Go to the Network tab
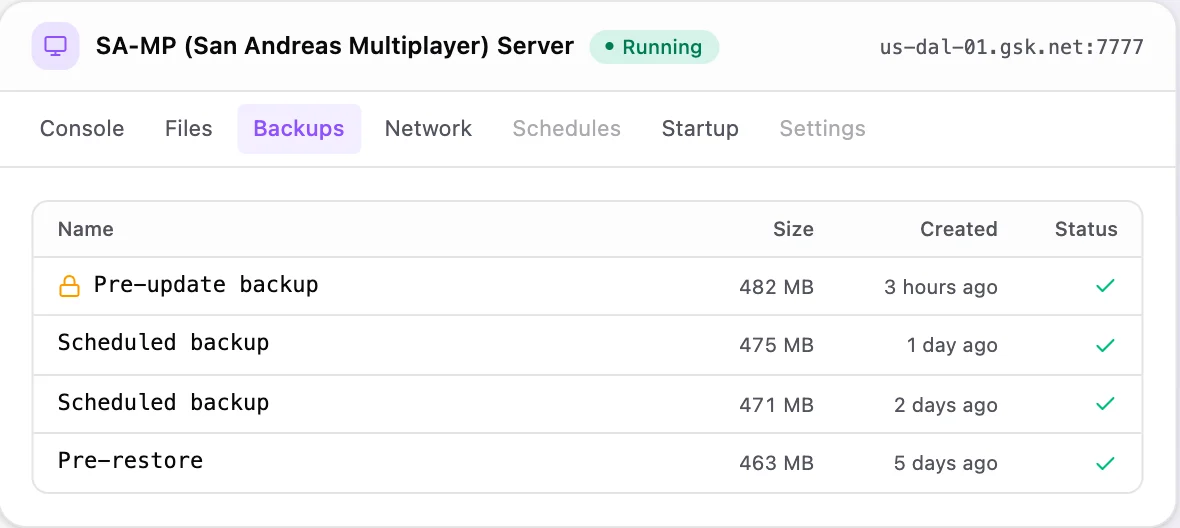1180x528 pixels. (428, 129)
